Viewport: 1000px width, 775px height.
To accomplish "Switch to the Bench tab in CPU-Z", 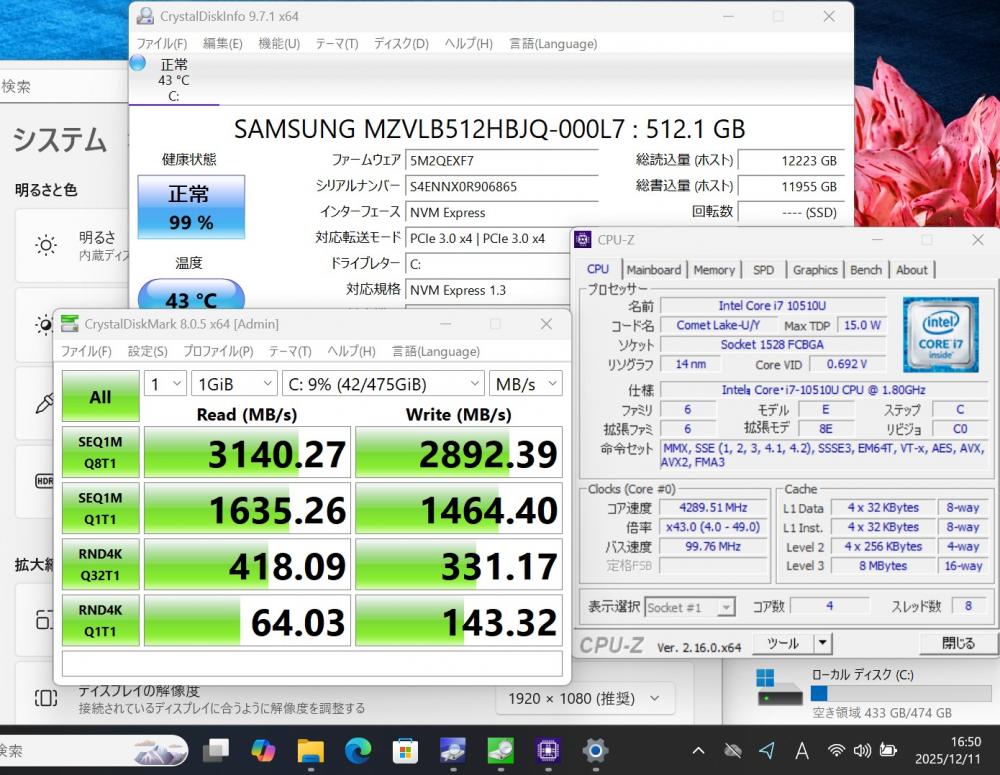I will 866,270.
